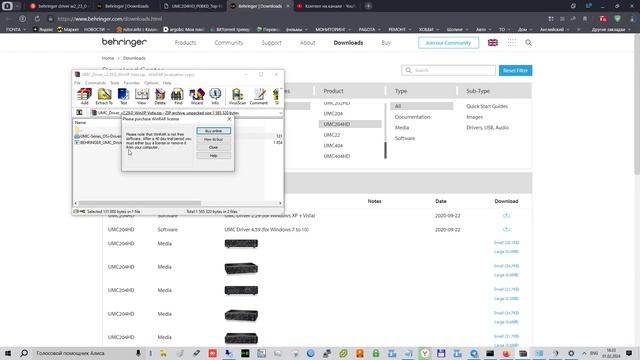Image resolution: width=640 pixels, height=360 pixels.
Task: Expand the НОВОСТИ bookmarks folder dropdown
Action: (x=97, y=29)
